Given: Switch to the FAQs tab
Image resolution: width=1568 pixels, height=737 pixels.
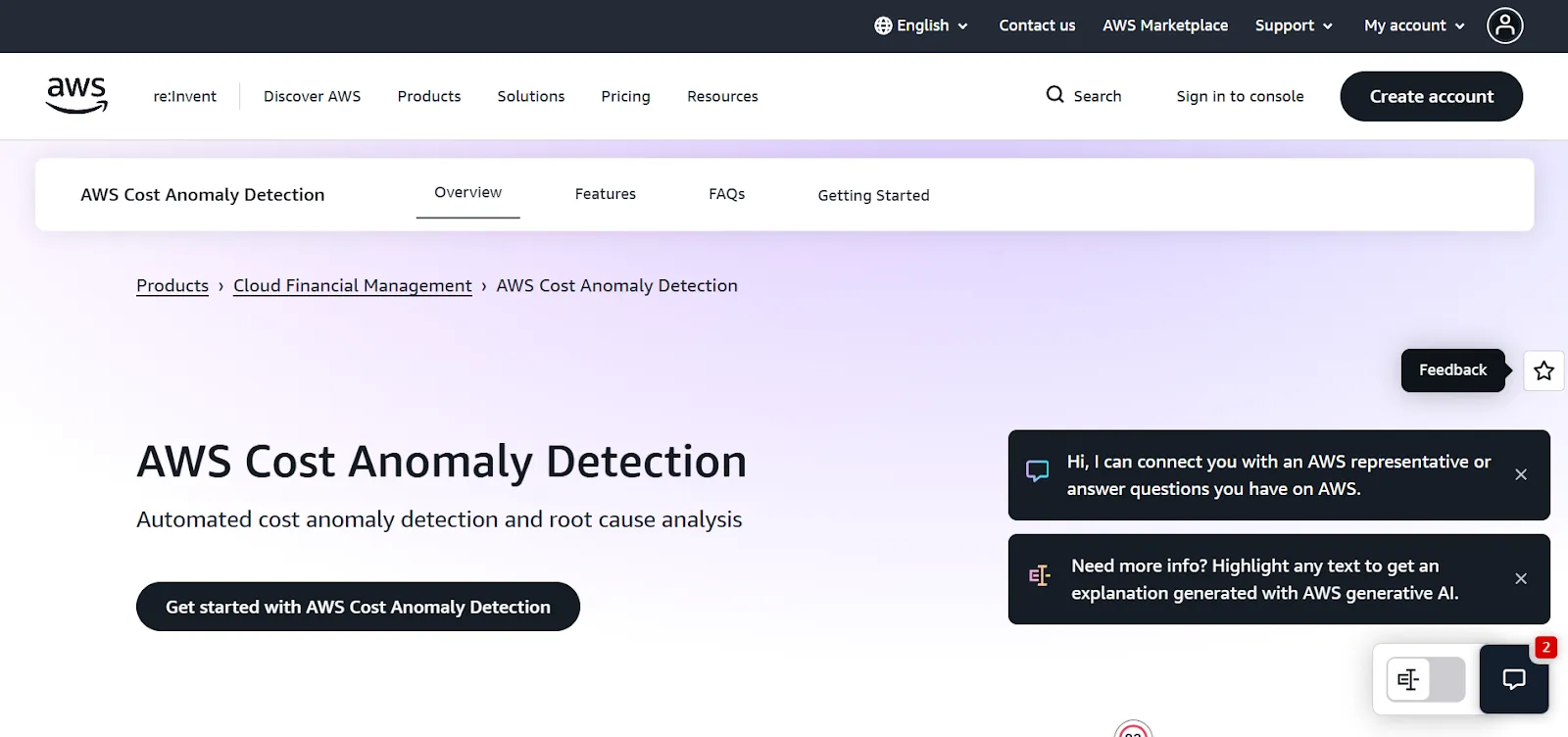Looking at the screenshot, I should (727, 194).
